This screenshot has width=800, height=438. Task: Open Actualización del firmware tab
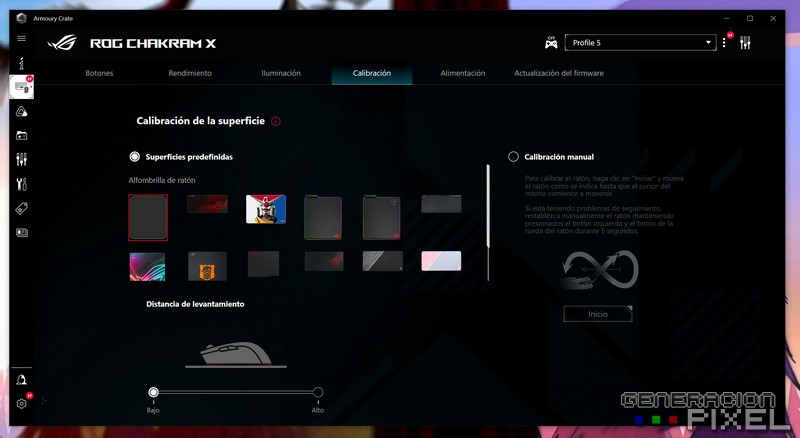click(x=559, y=73)
